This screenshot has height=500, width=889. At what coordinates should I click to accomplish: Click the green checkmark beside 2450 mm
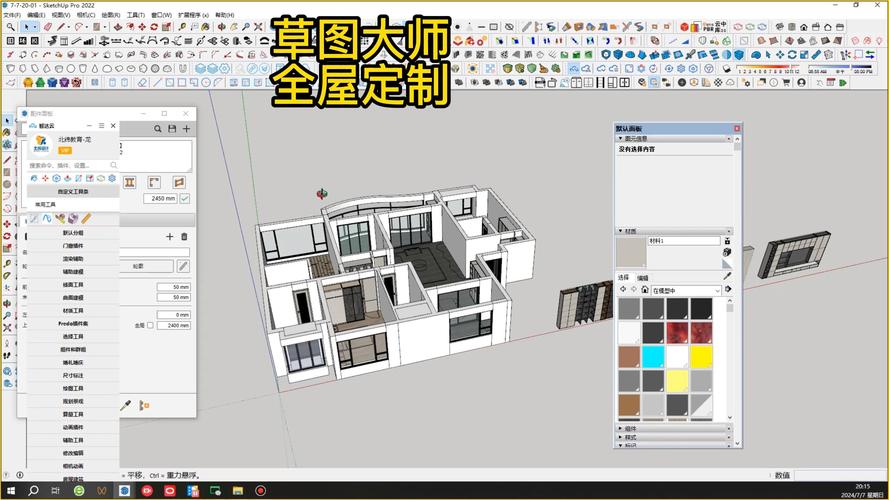pos(184,198)
